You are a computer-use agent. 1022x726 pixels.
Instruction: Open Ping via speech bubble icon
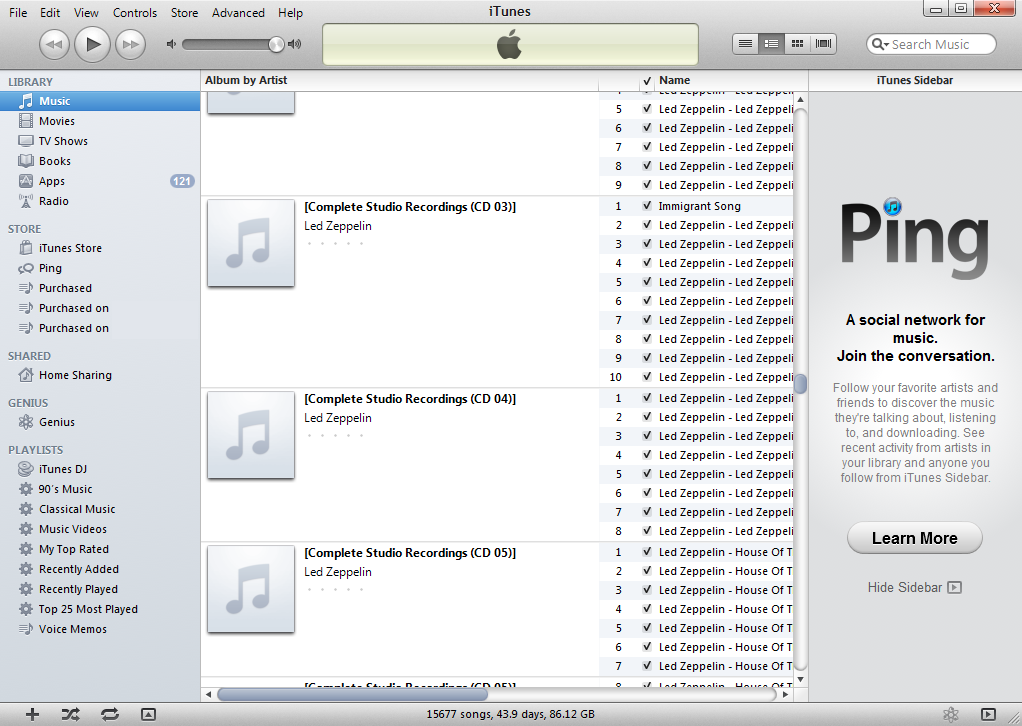pyautogui.click(x=26, y=268)
